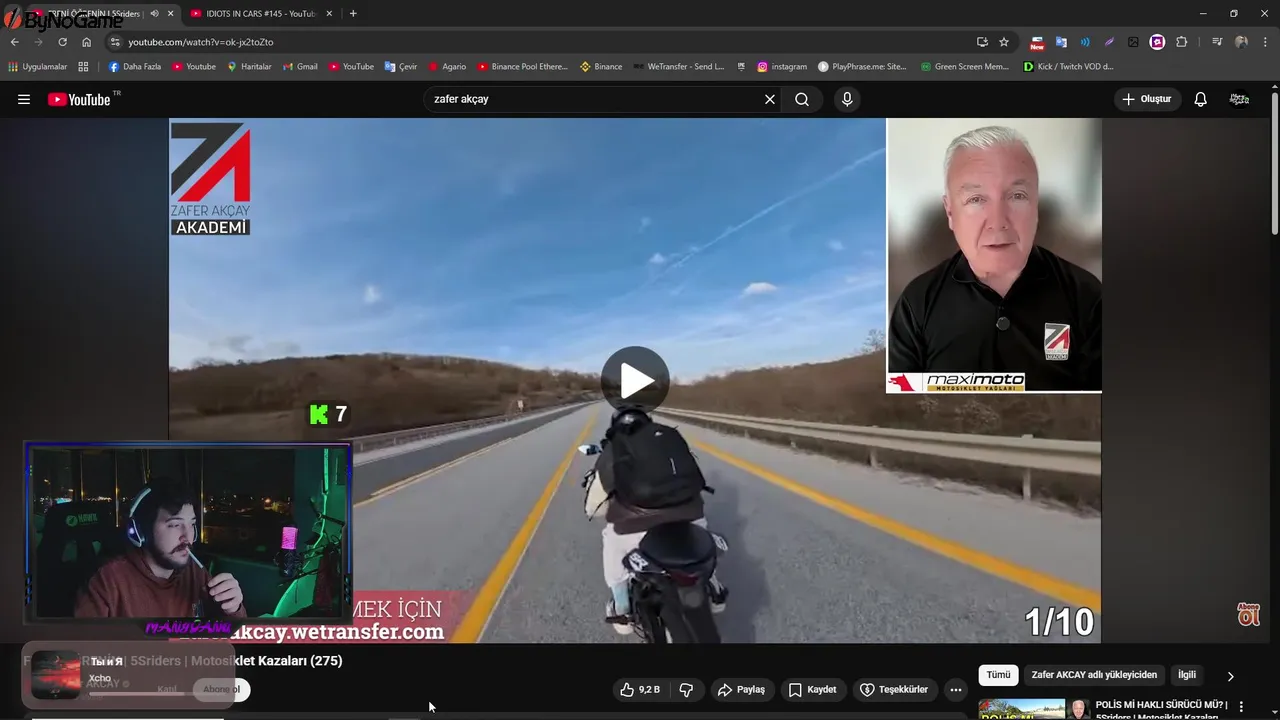Open a new browser tab
This screenshot has height=720, width=1280.
tap(353, 14)
